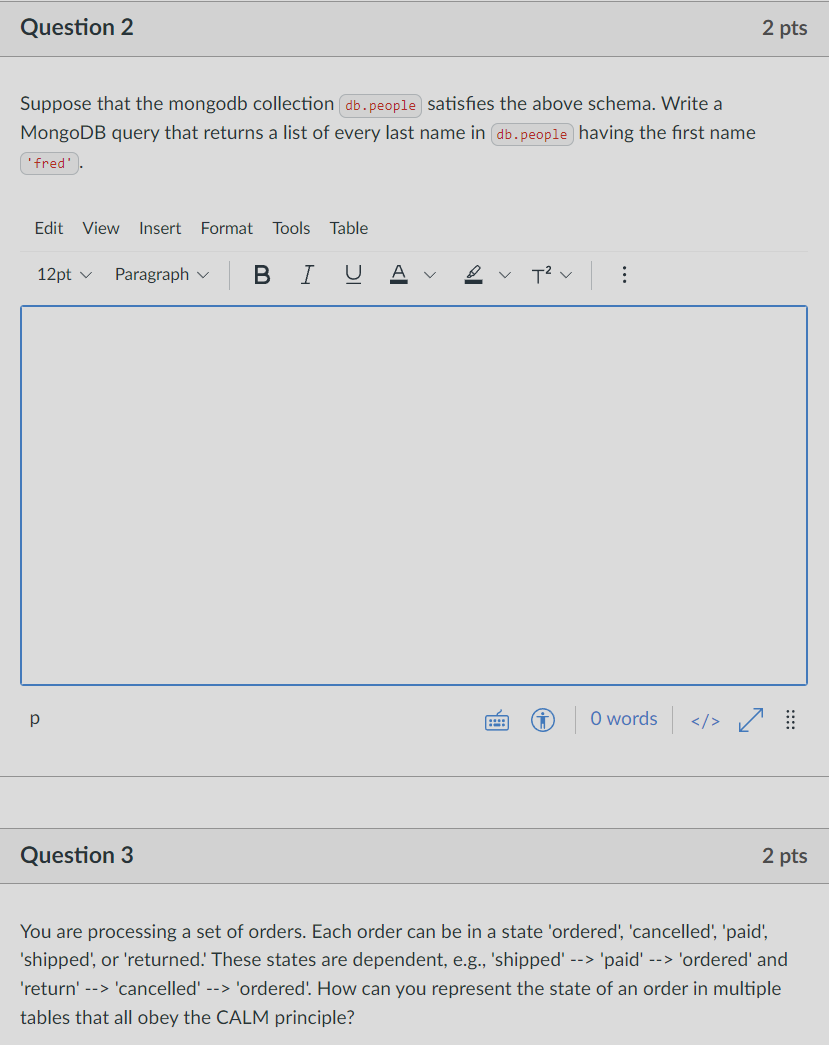Image resolution: width=829 pixels, height=1045 pixels.
Task: Open the more toolbar options menu
Action: (x=624, y=274)
